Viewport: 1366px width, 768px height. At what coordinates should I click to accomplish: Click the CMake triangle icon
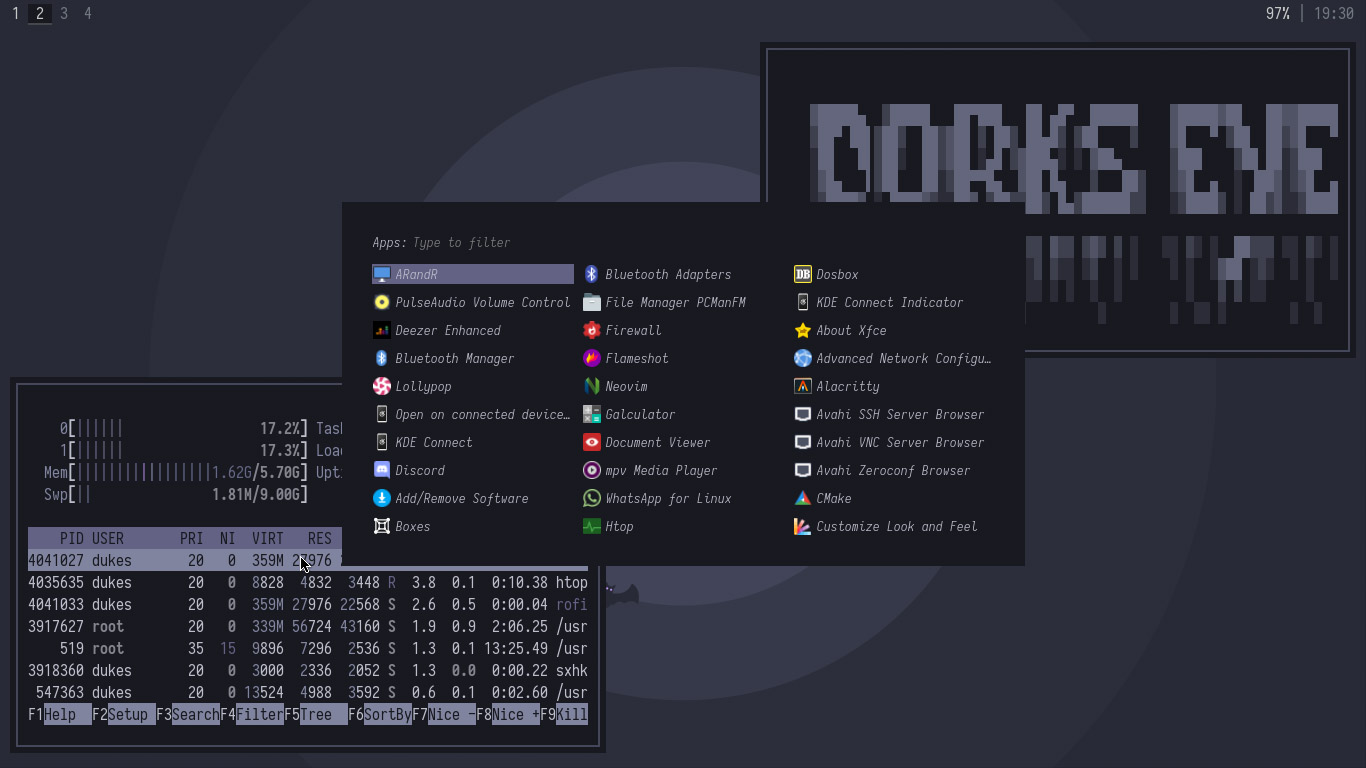click(x=802, y=498)
